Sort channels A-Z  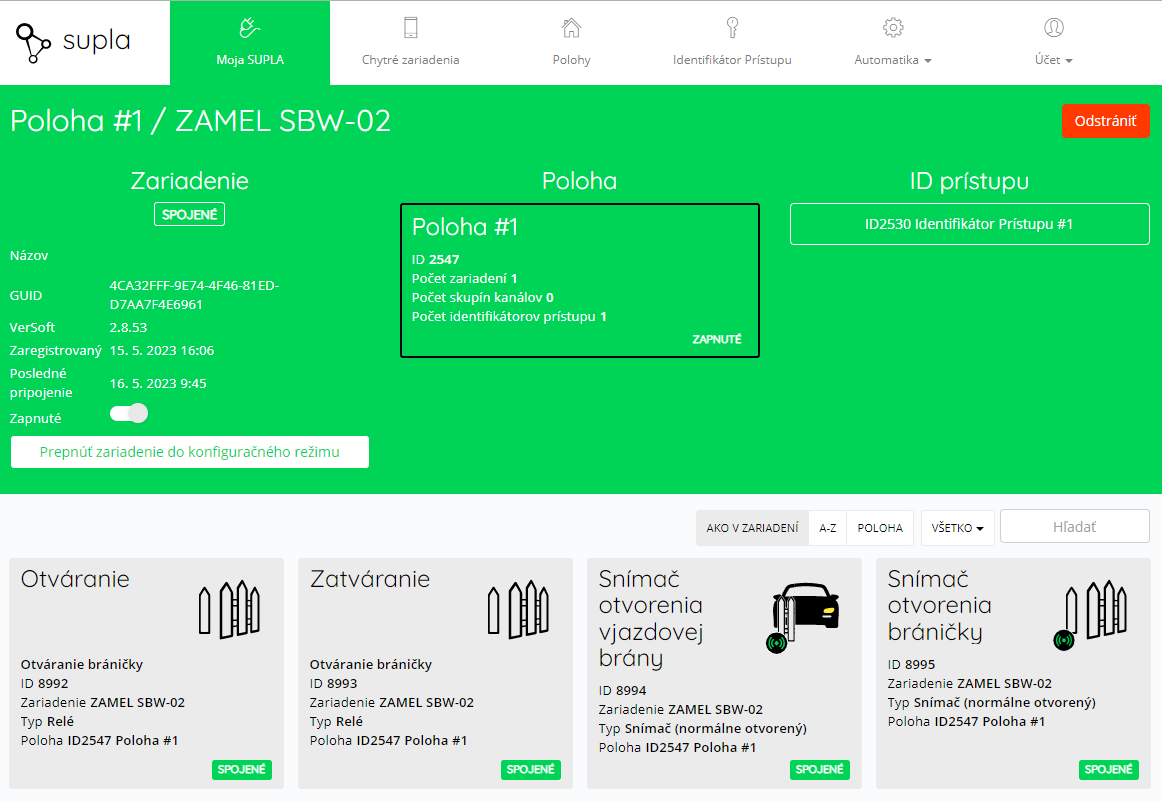coord(828,528)
